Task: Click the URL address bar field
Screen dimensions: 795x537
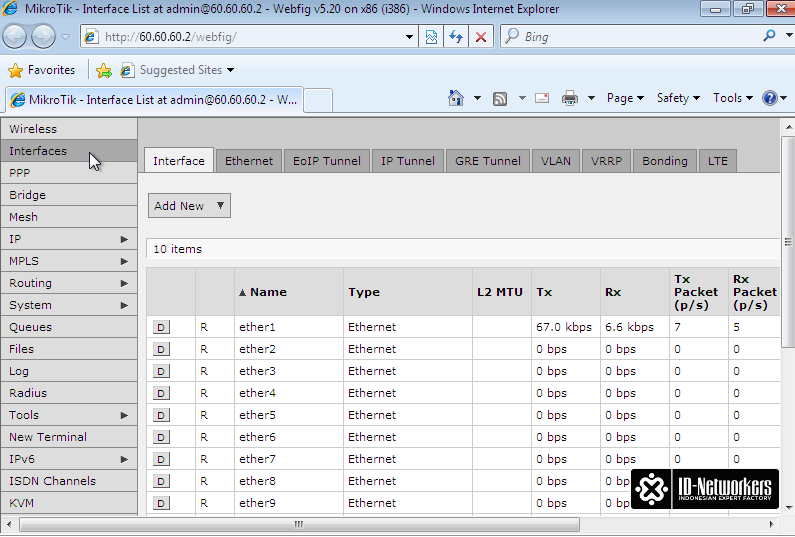Action: (248, 37)
